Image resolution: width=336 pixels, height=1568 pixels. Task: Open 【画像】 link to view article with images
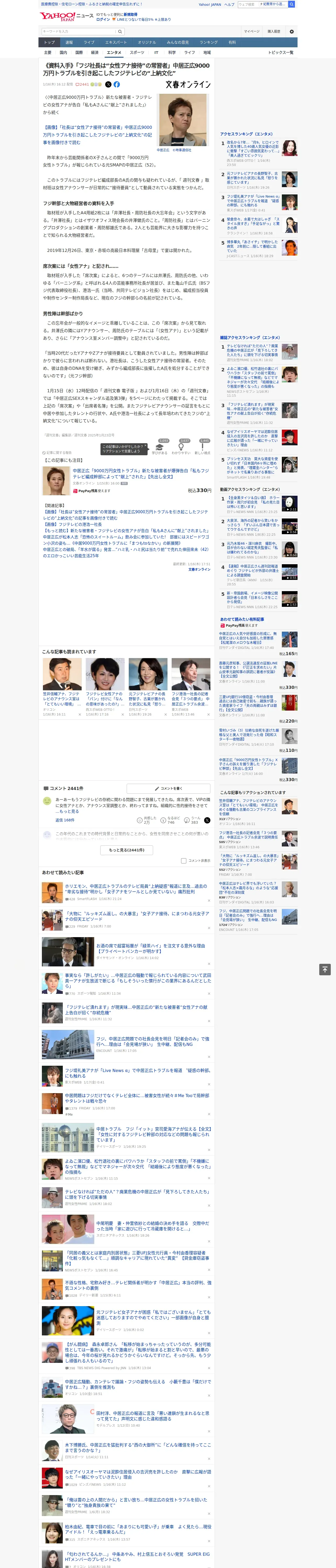pos(98,135)
